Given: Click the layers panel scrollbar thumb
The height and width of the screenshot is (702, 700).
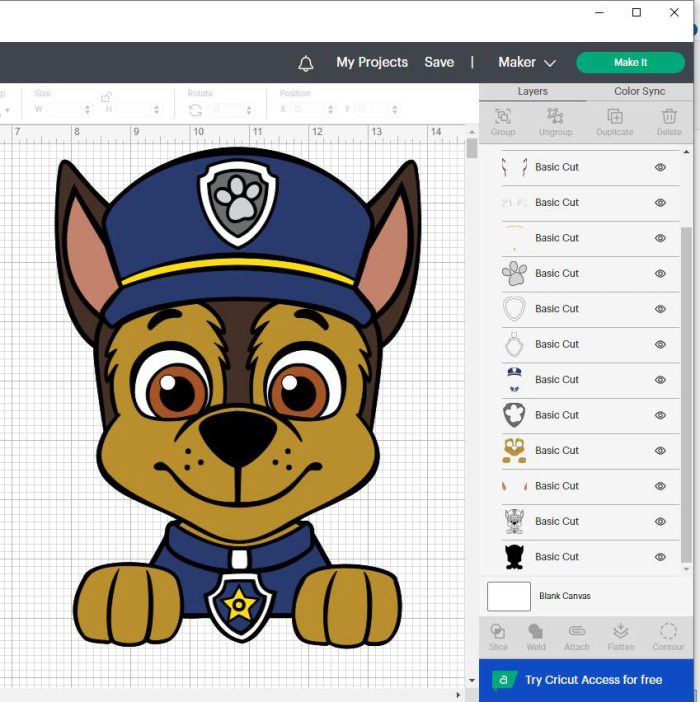Looking at the screenshot, I should click(x=686, y=394).
